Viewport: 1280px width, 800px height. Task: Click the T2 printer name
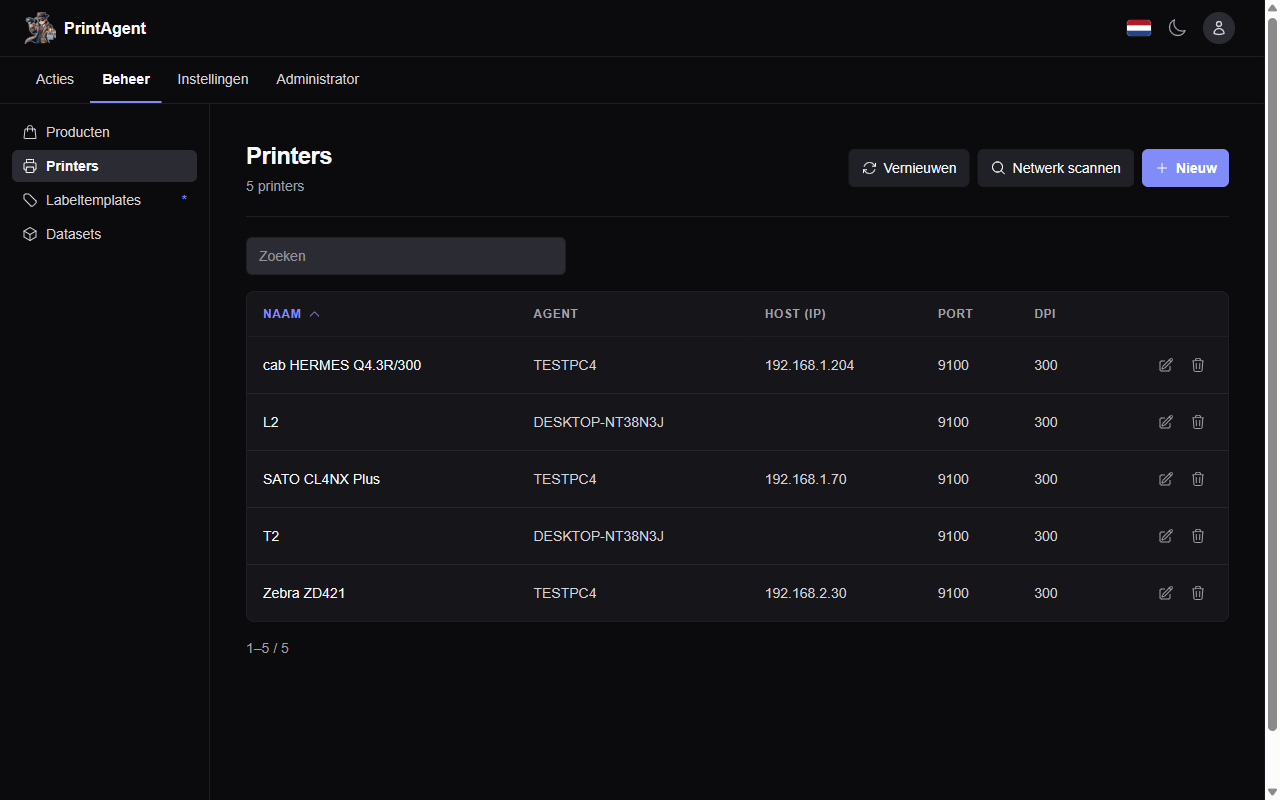(x=271, y=536)
